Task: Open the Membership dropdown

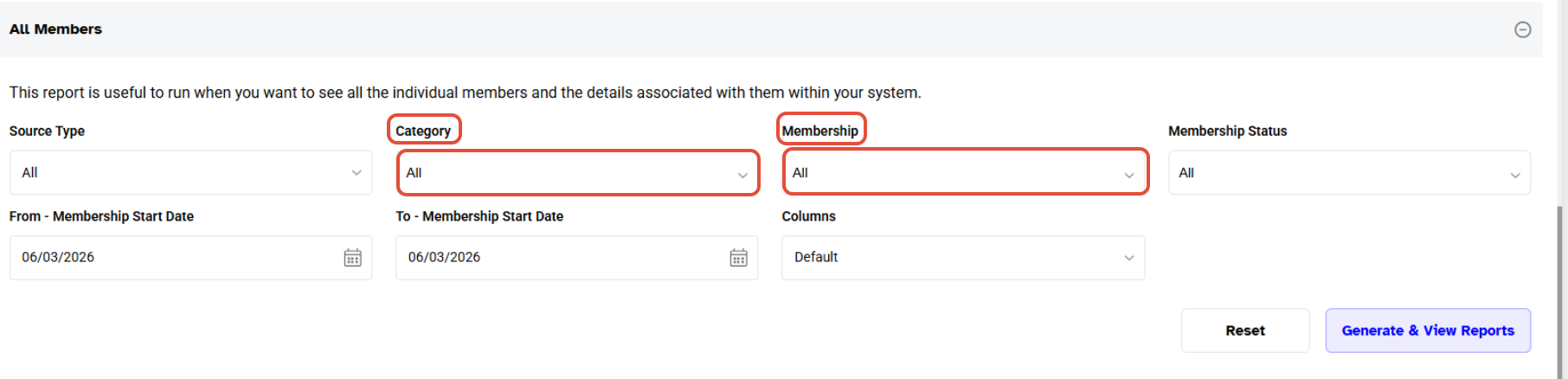Action: [x=965, y=173]
